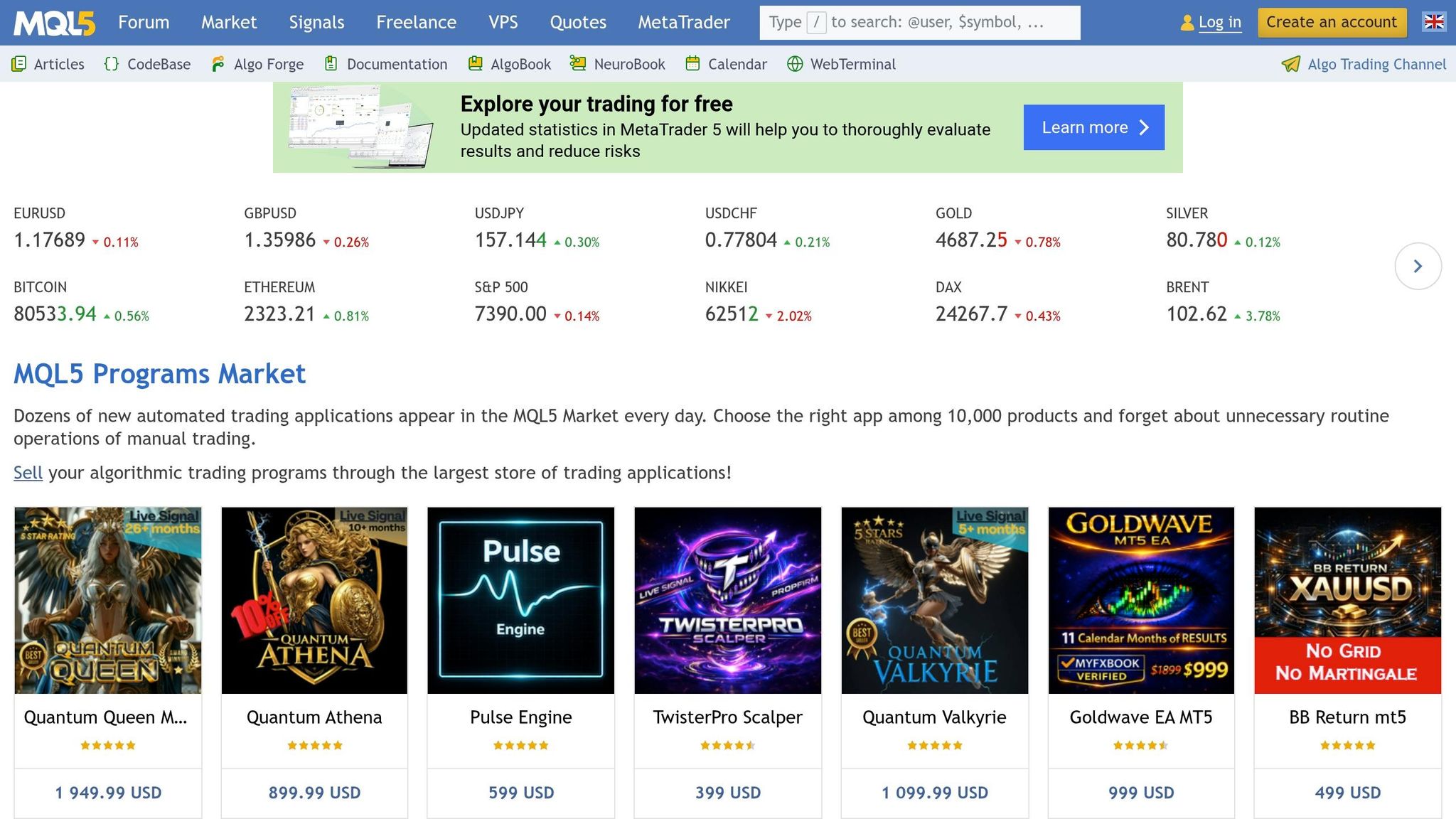
Task: Click the WebTerminal globe icon
Action: coord(795,64)
